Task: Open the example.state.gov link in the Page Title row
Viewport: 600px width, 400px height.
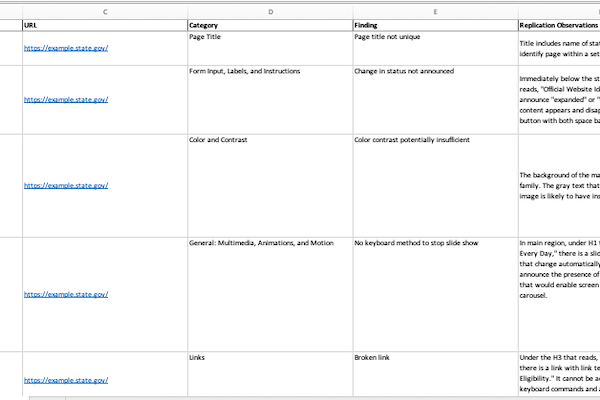Action: coord(66,48)
